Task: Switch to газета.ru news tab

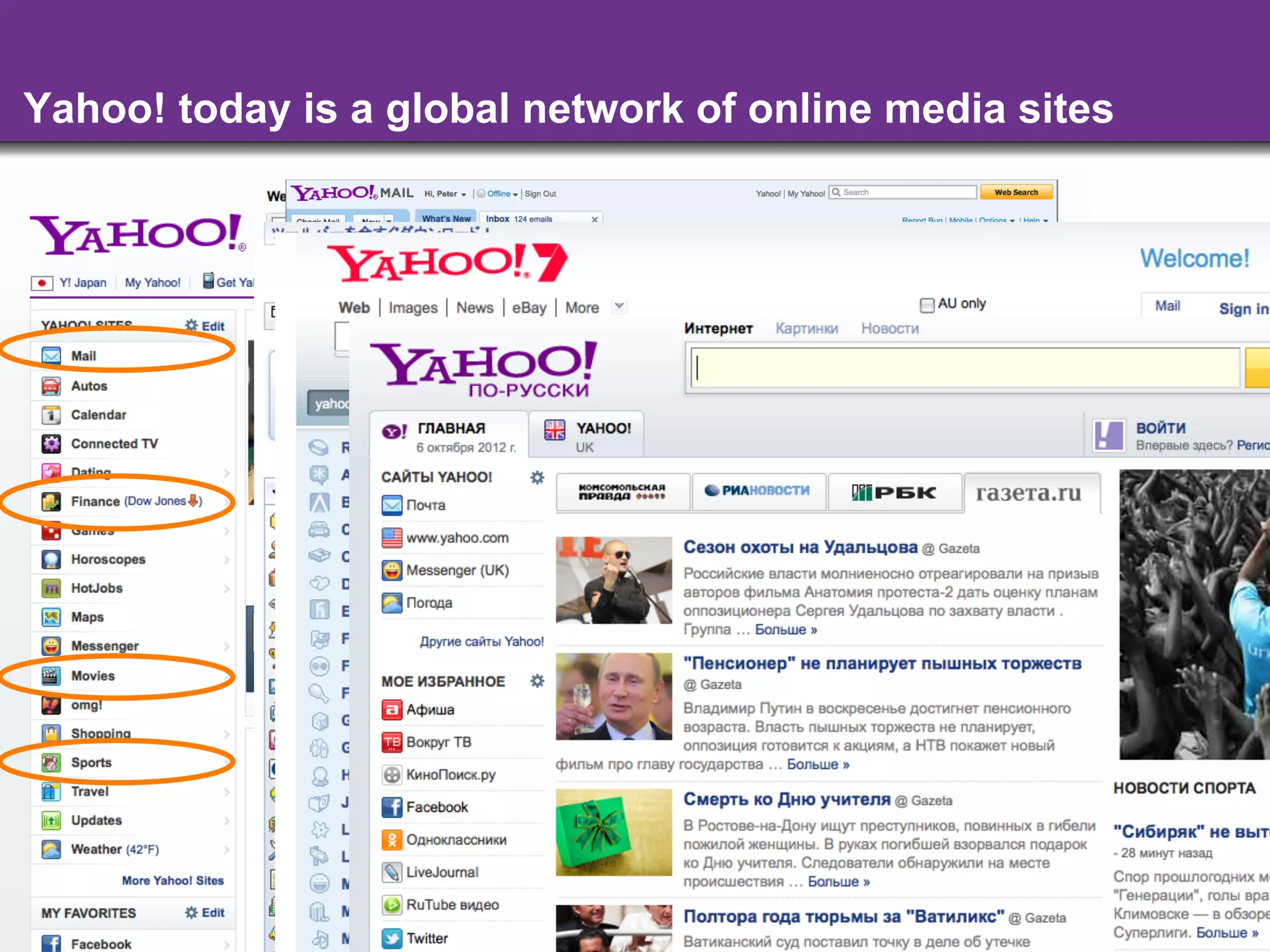Action: 1032,493
